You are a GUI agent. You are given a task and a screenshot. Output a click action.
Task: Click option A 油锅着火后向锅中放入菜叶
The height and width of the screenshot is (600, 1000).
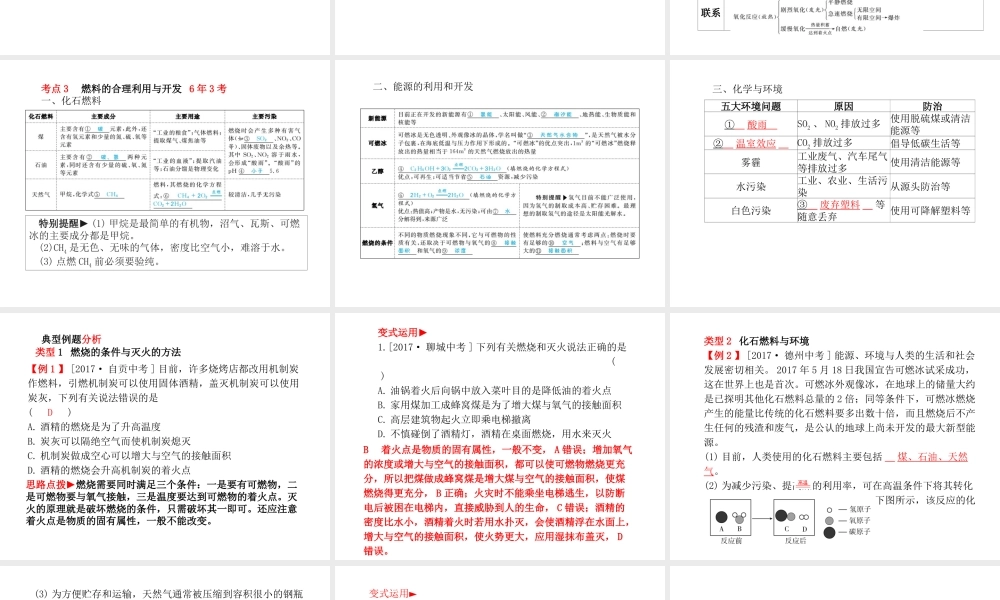coord(494,390)
